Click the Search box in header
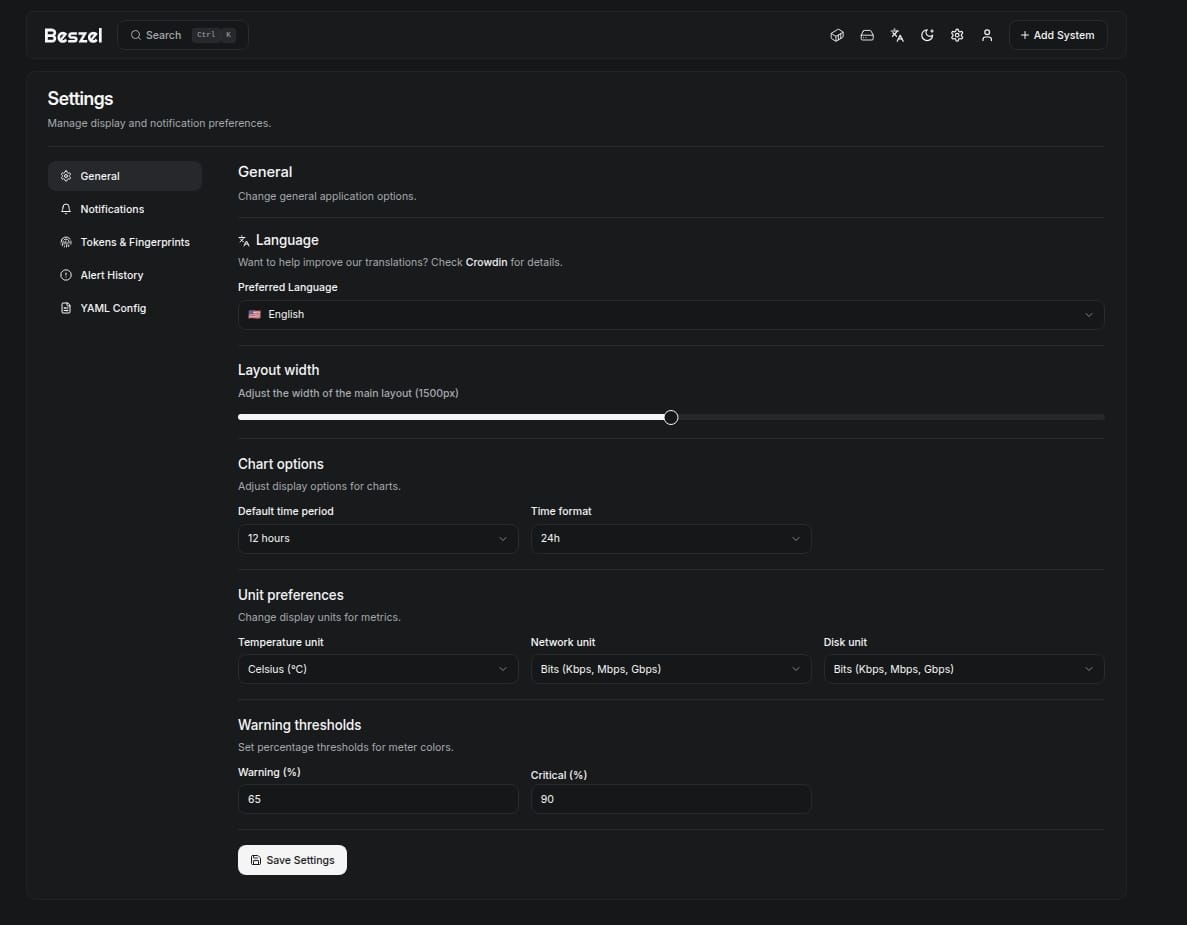1187x925 pixels. pos(183,35)
